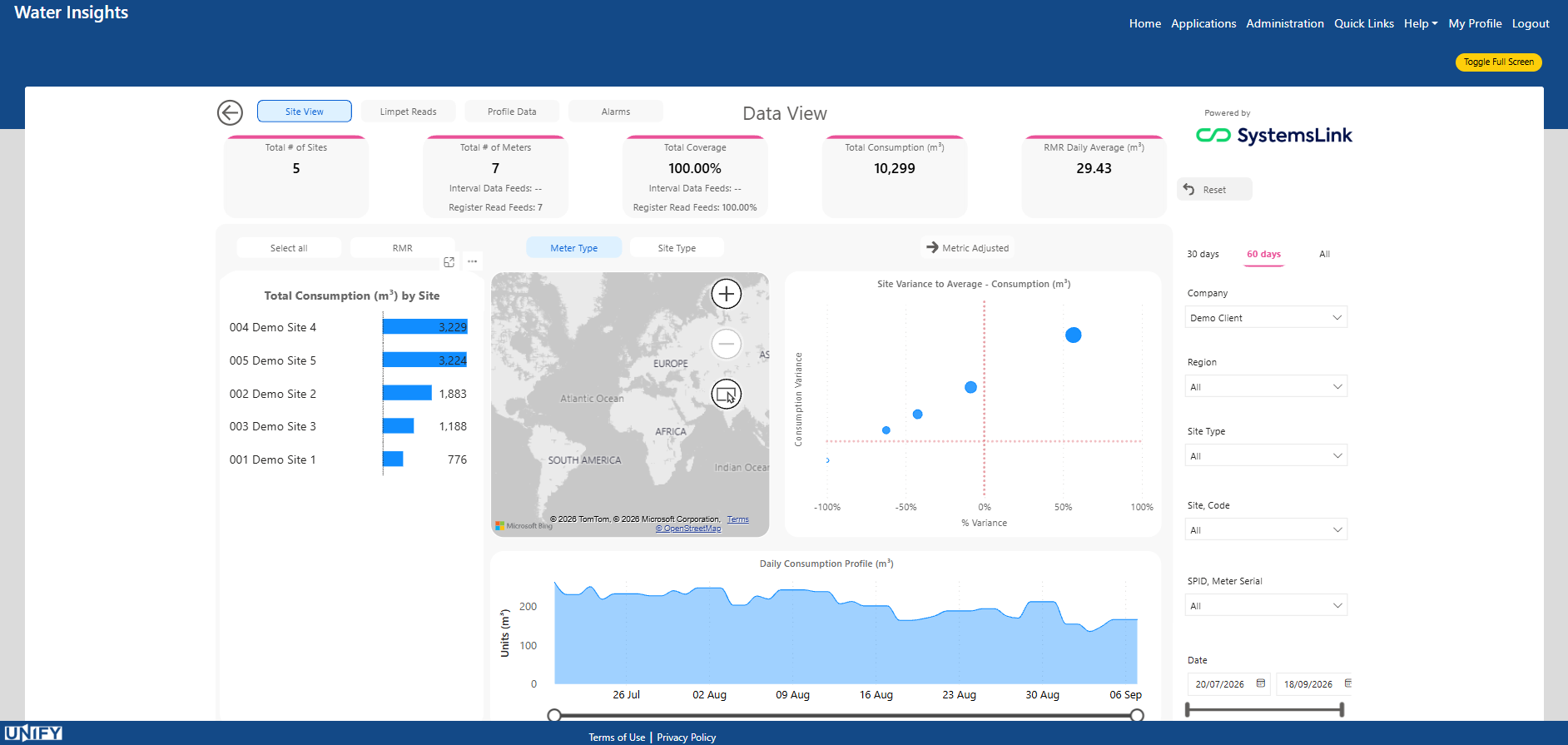Toggle the Select all option
The height and width of the screenshot is (745, 1568).
tap(289, 248)
